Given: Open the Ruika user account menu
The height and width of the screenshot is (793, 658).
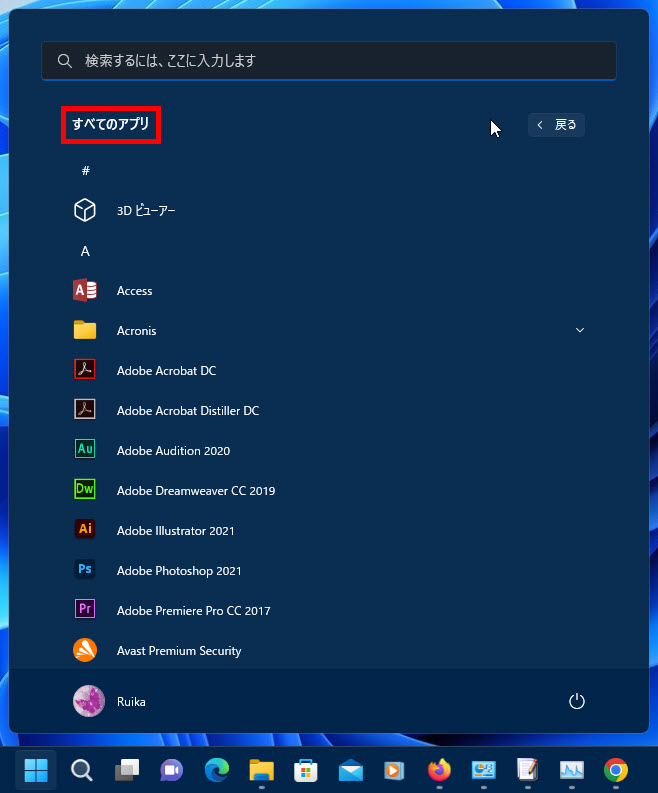Looking at the screenshot, I should coord(110,701).
